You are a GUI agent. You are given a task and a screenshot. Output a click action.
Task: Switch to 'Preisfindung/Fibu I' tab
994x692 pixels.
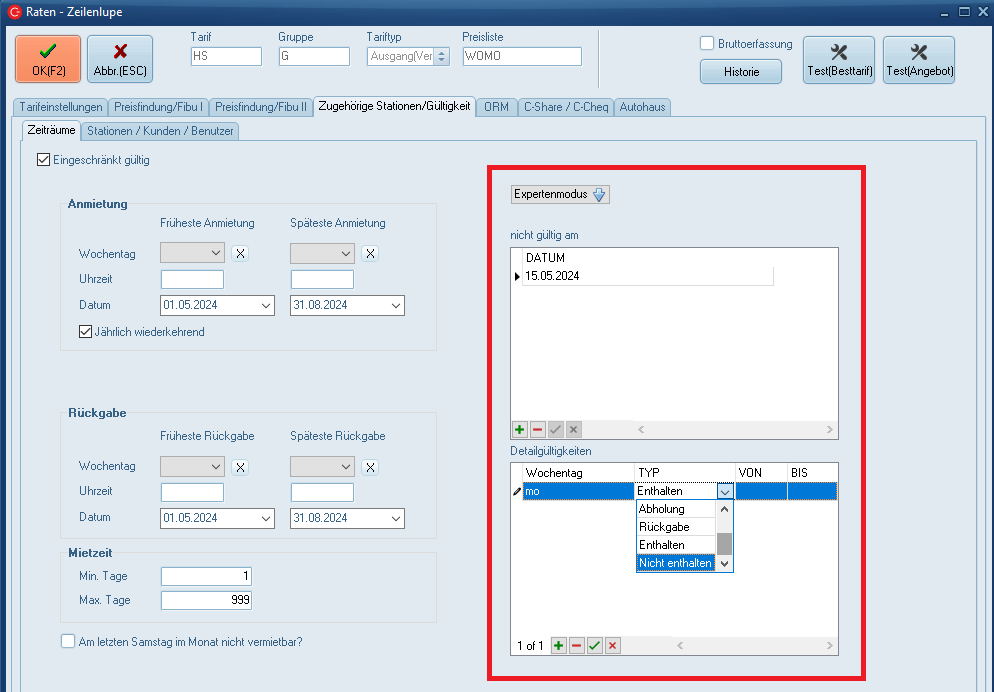coord(159,106)
